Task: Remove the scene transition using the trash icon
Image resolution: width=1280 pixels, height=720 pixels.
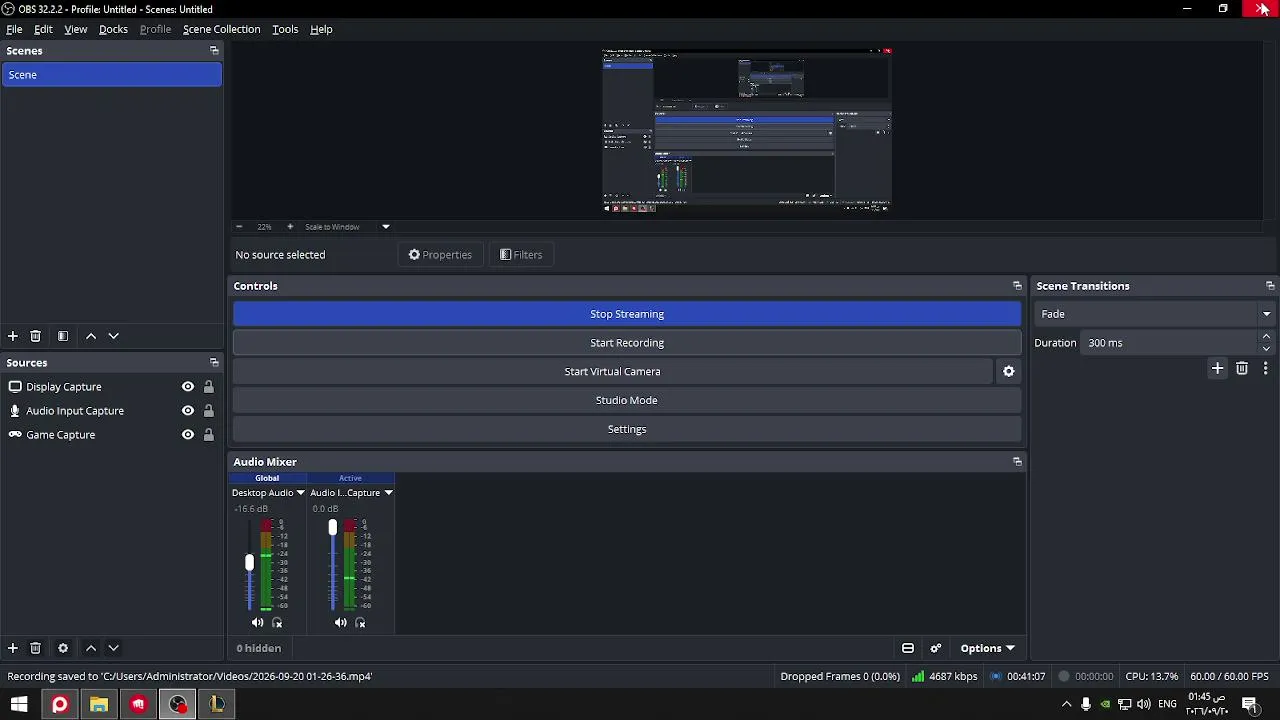Action: click(x=1242, y=368)
